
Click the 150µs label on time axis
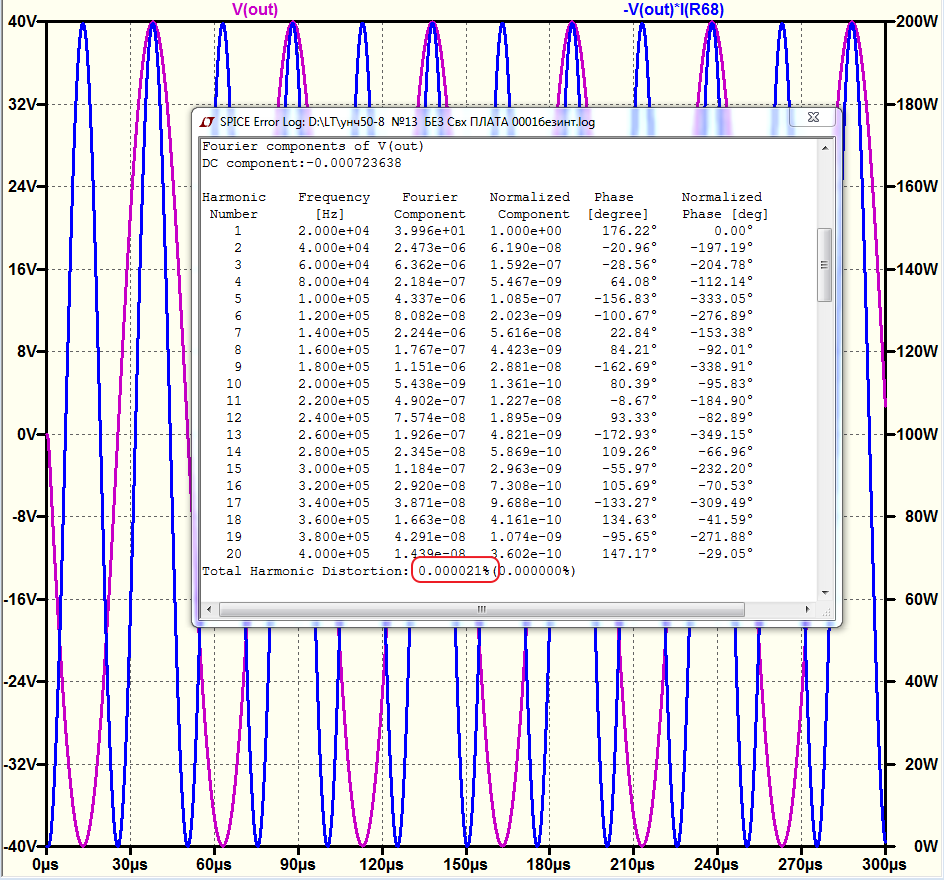465,865
